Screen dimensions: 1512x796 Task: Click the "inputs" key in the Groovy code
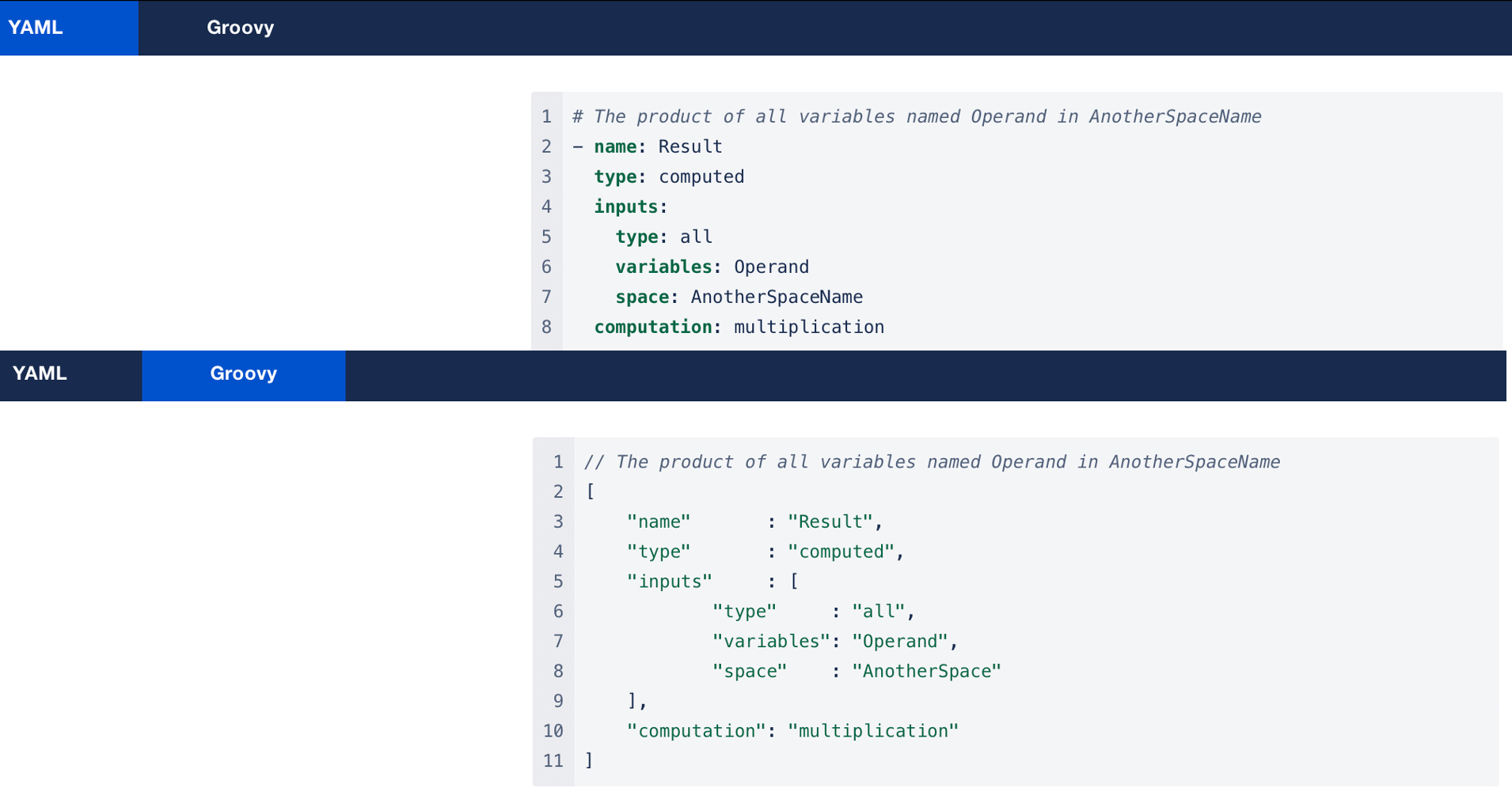click(x=669, y=582)
